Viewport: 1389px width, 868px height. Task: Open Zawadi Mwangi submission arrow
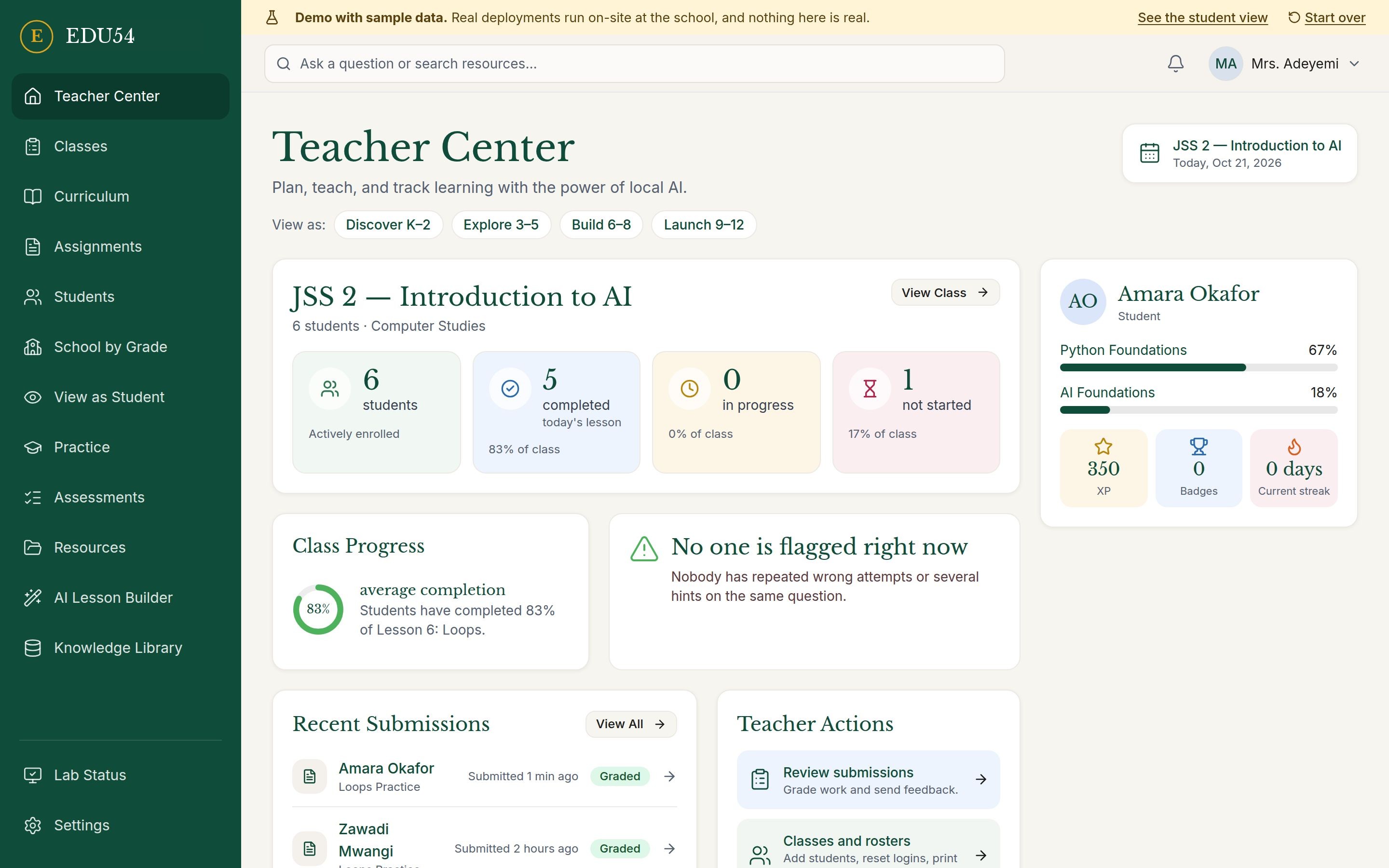click(x=669, y=849)
